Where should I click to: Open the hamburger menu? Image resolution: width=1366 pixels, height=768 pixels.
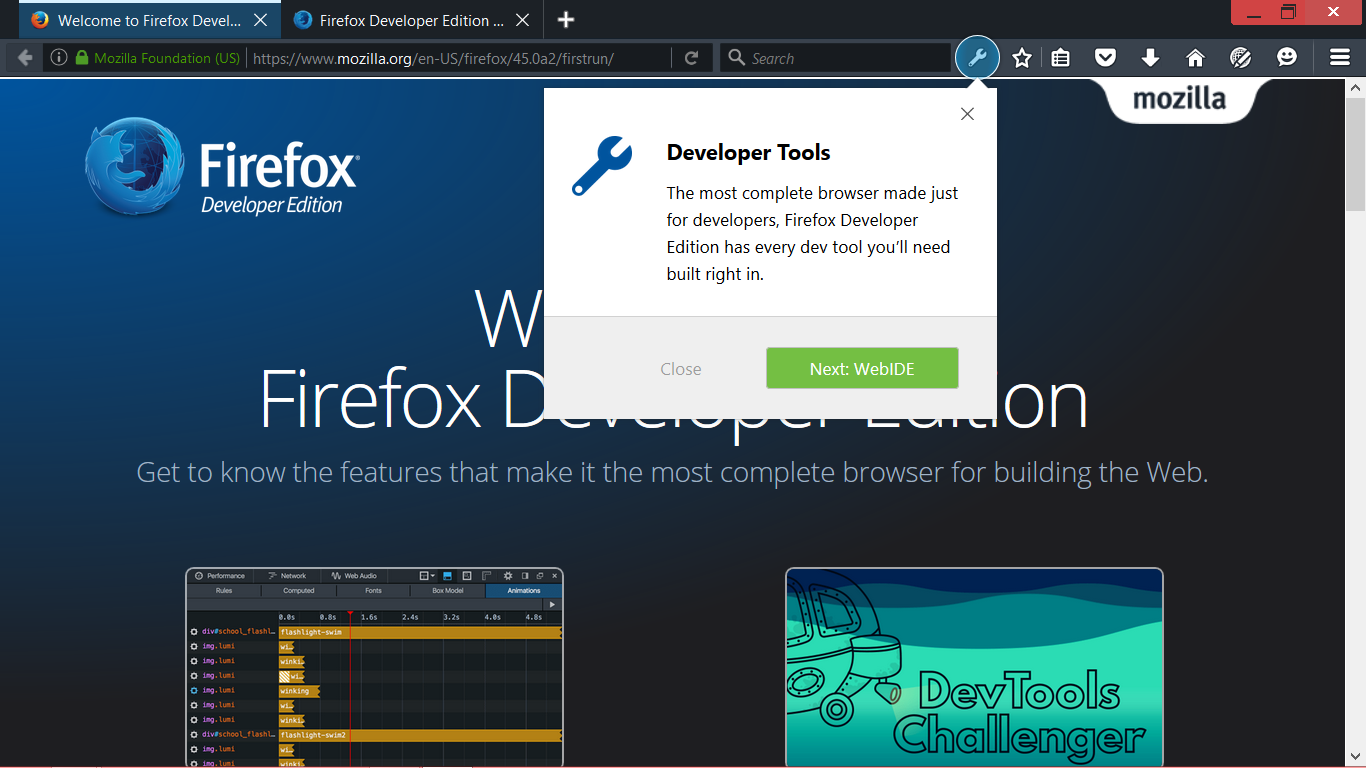pos(1340,58)
